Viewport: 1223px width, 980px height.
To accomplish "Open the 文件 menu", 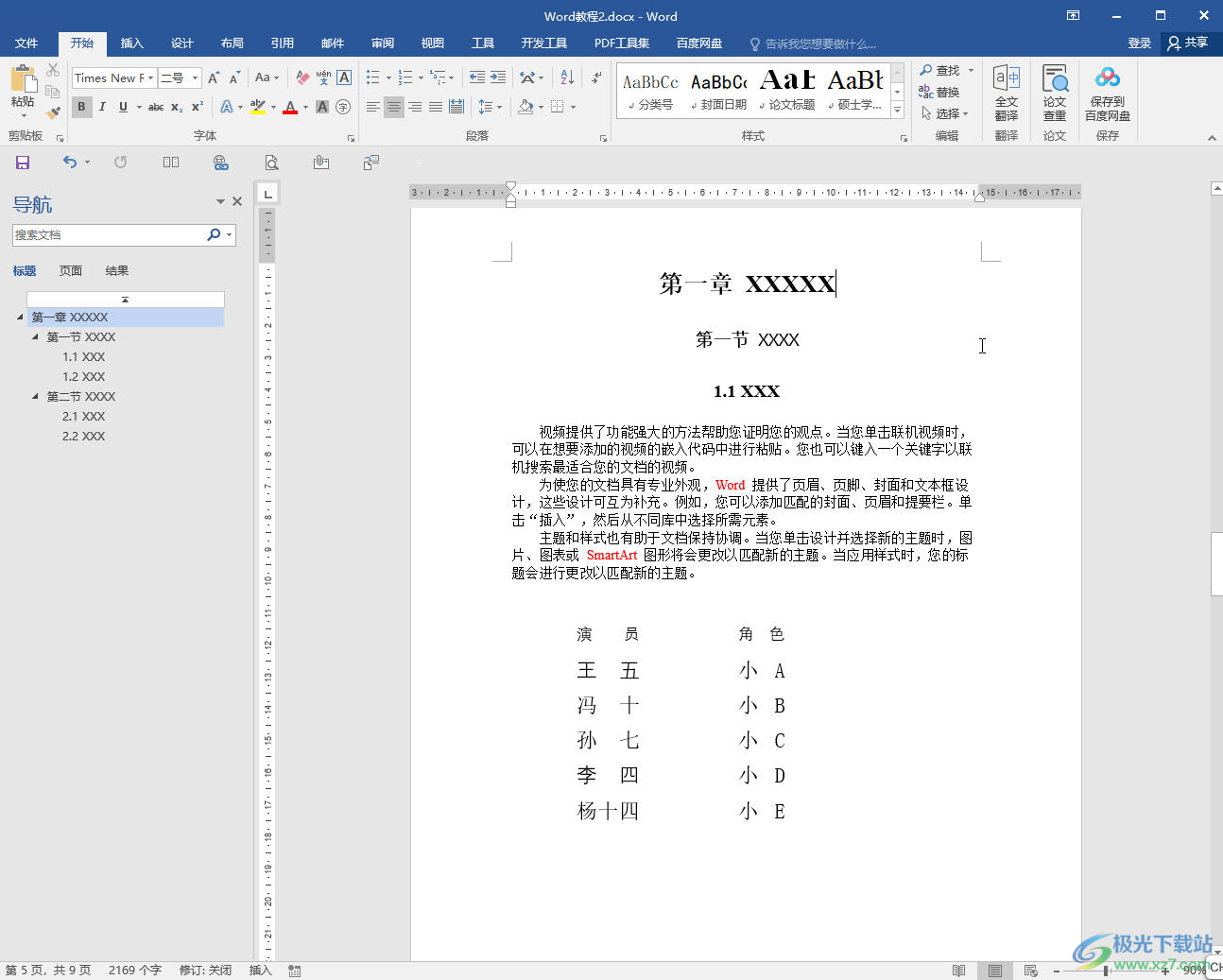I will point(26,43).
